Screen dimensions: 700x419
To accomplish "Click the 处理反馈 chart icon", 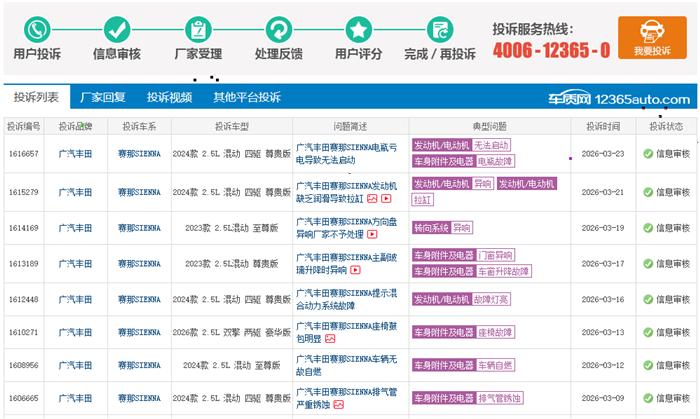I will [x=279, y=28].
